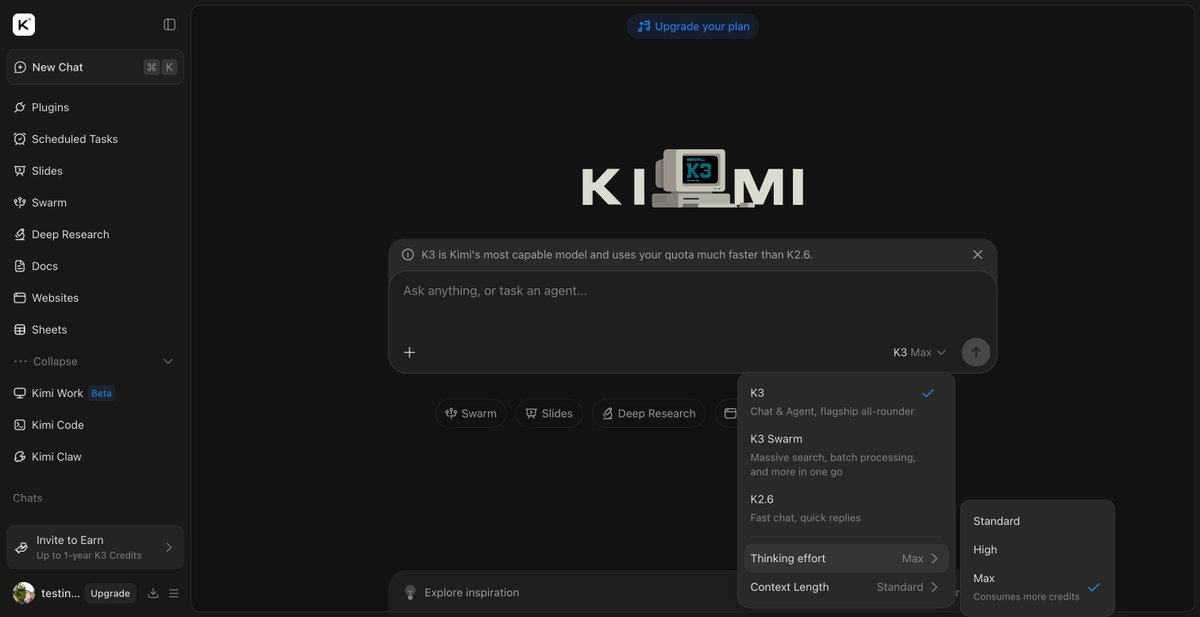
Task: Click the Kimi logo icon in sidebar
Action: tap(24, 24)
